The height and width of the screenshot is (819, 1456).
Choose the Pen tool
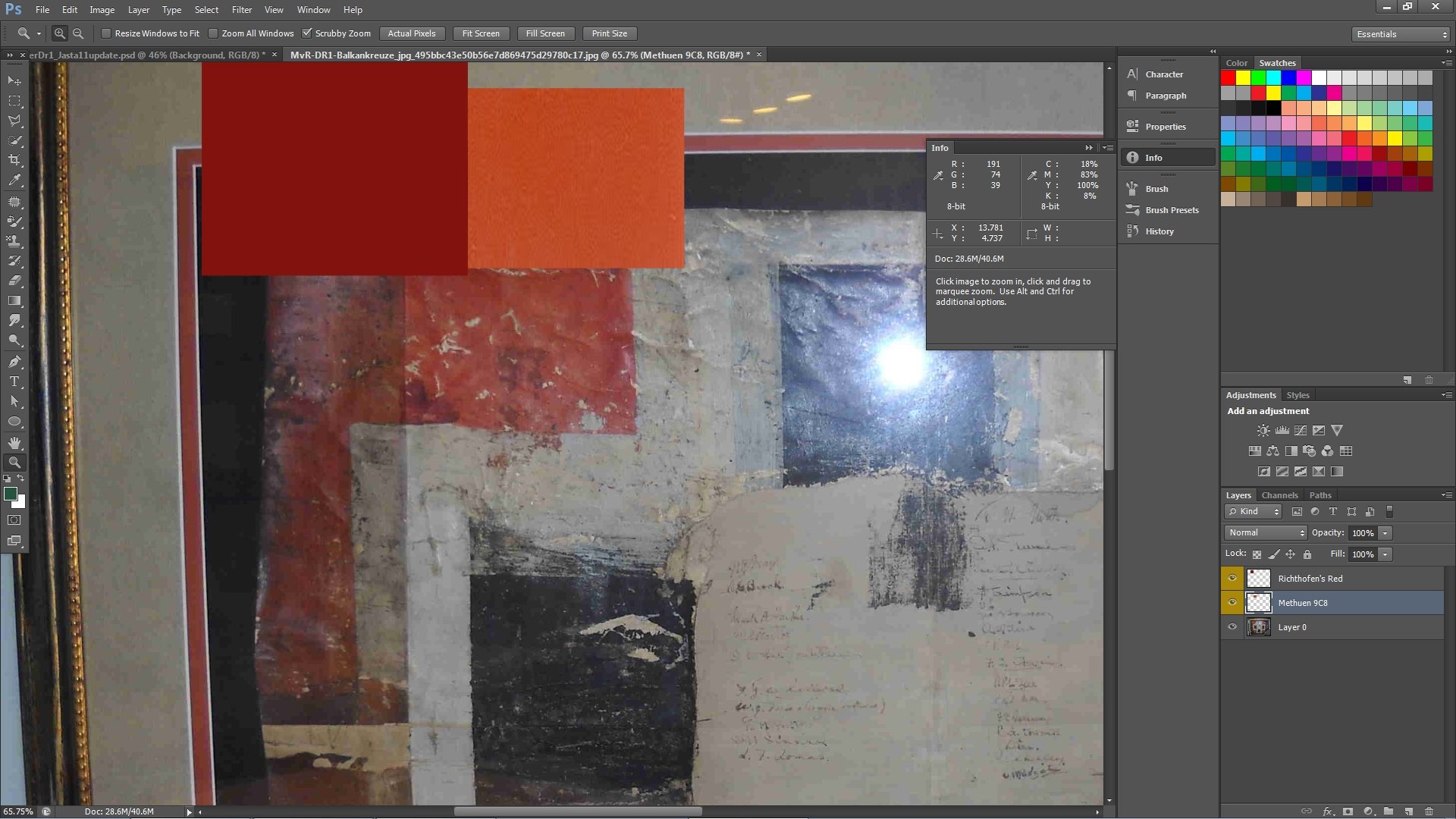[x=14, y=361]
